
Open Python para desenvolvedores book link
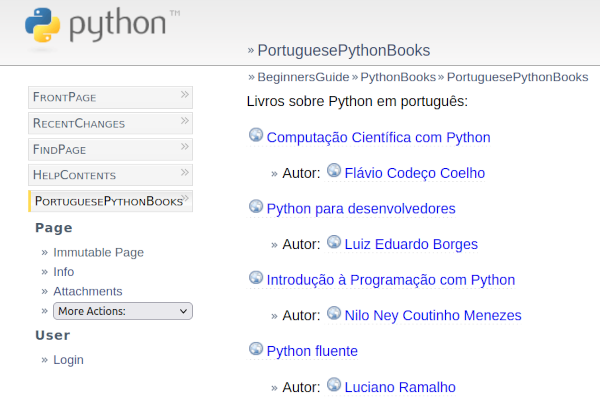(361, 208)
